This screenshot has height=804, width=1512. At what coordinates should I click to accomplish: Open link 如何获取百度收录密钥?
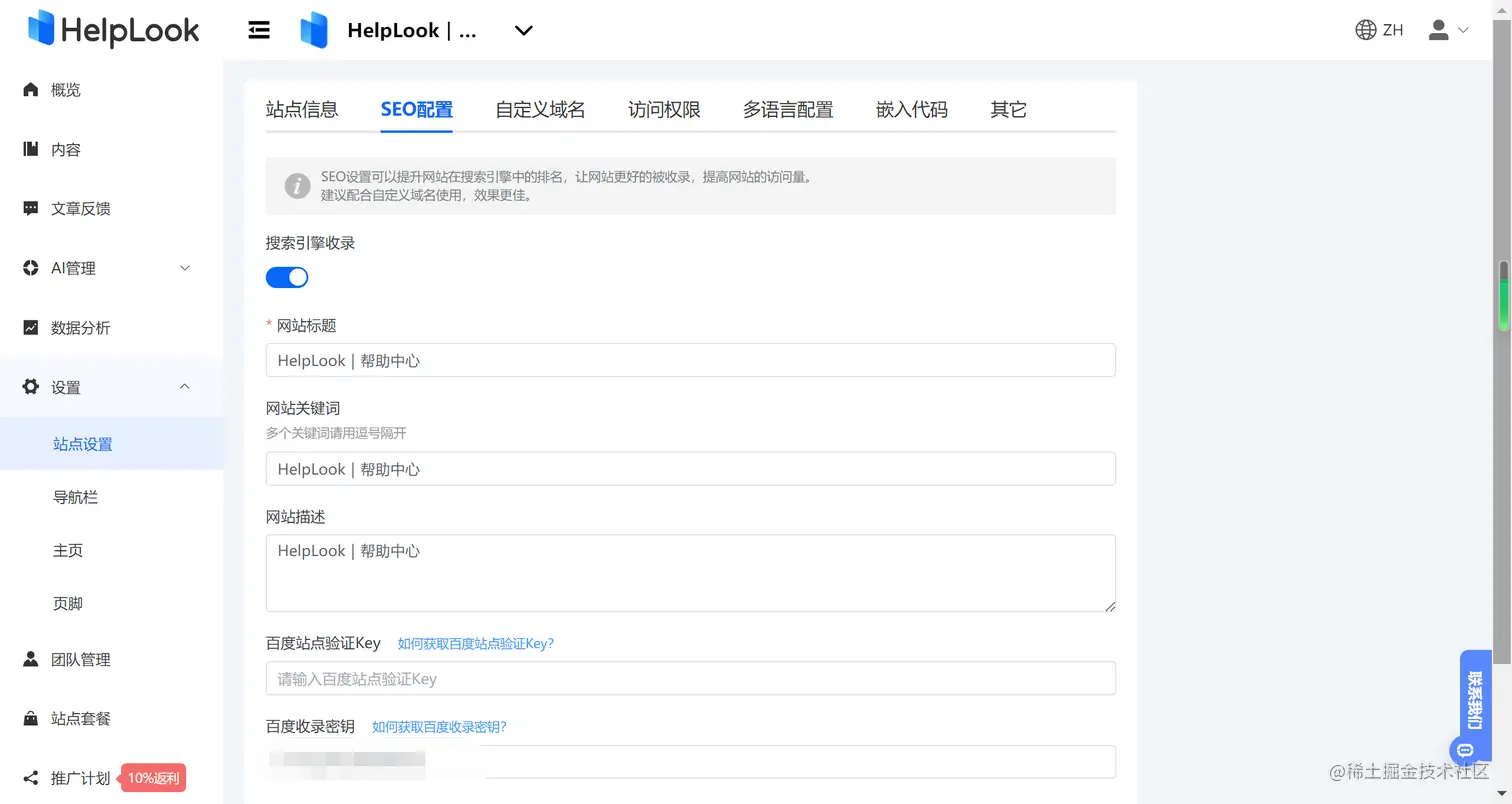pos(439,727)
